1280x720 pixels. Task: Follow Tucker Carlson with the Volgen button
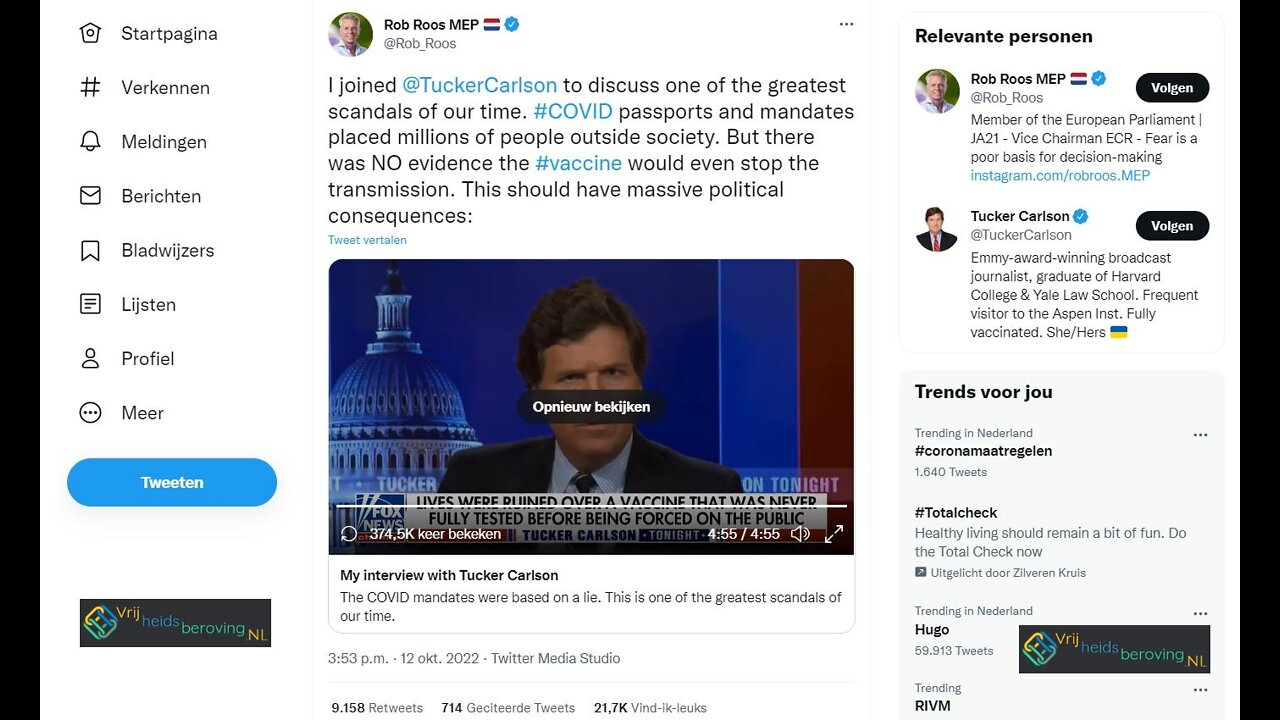pos(1172,226)
